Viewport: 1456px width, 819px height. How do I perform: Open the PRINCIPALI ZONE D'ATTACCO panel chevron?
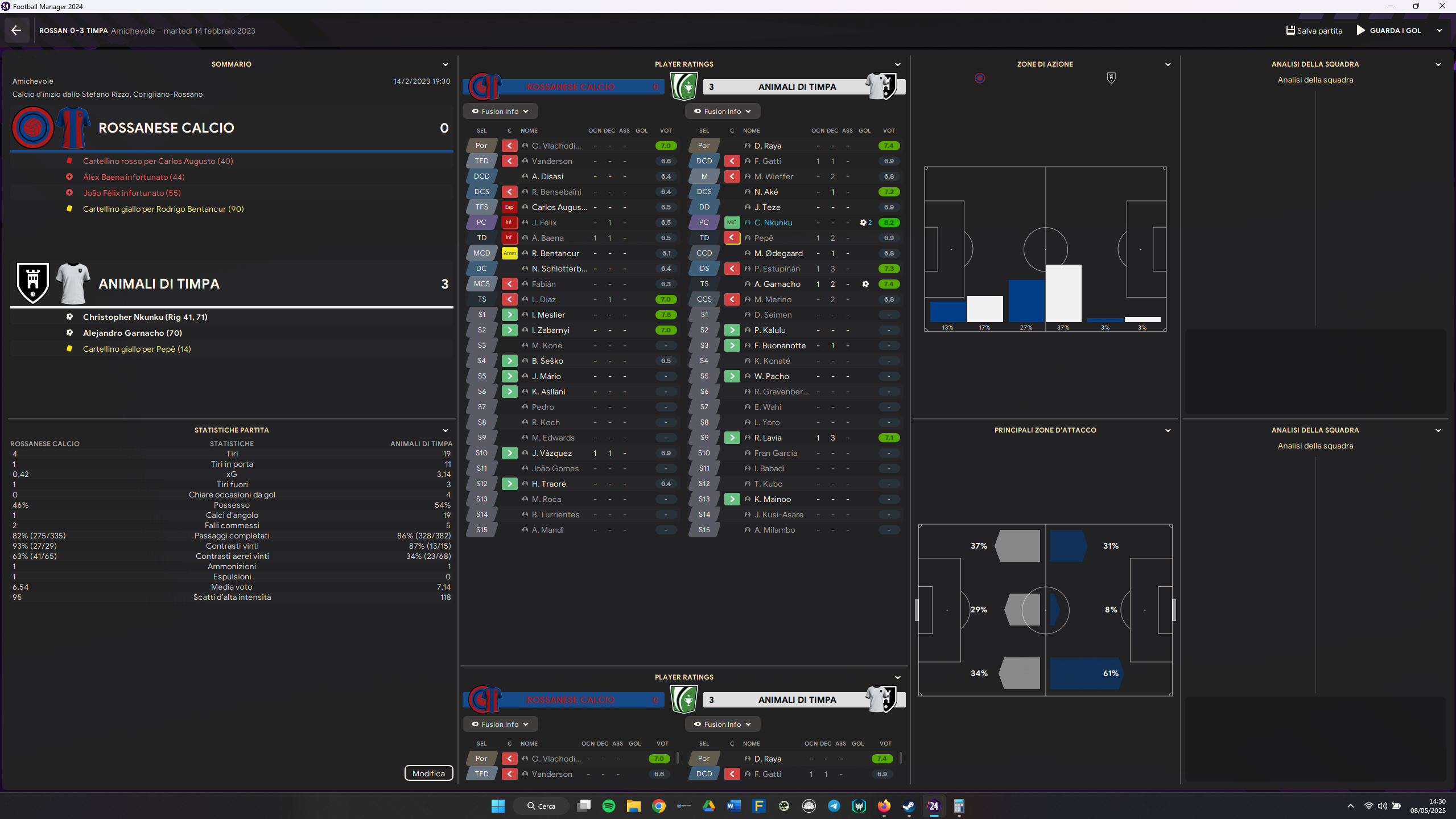pyautogui.click(x=1168, y=430)
